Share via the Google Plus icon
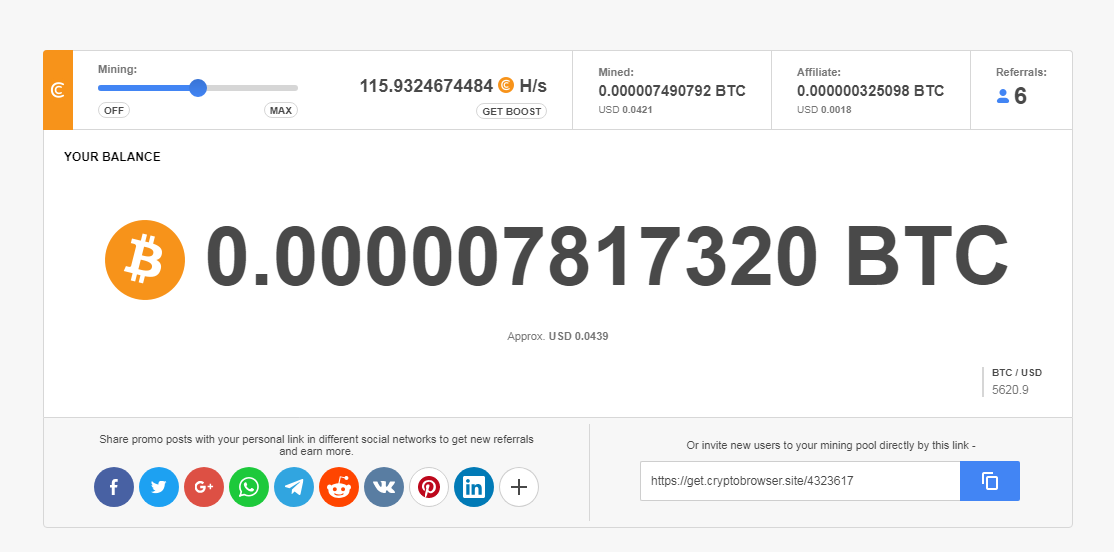 [204, 487]
